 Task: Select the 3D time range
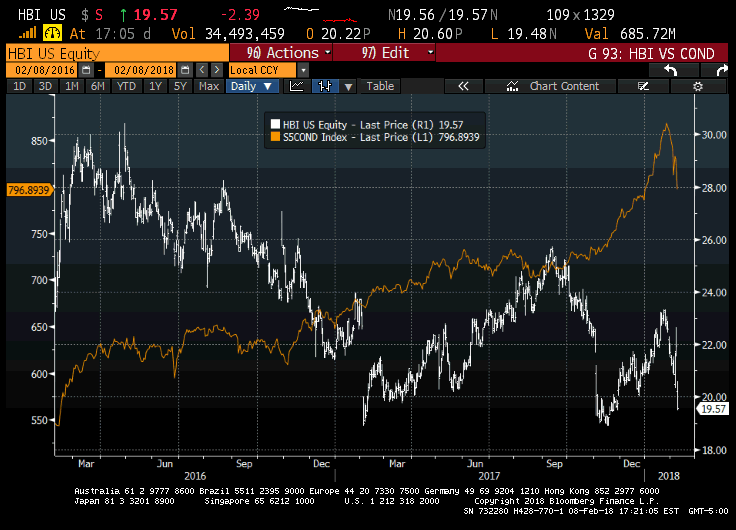coord(45,86)
